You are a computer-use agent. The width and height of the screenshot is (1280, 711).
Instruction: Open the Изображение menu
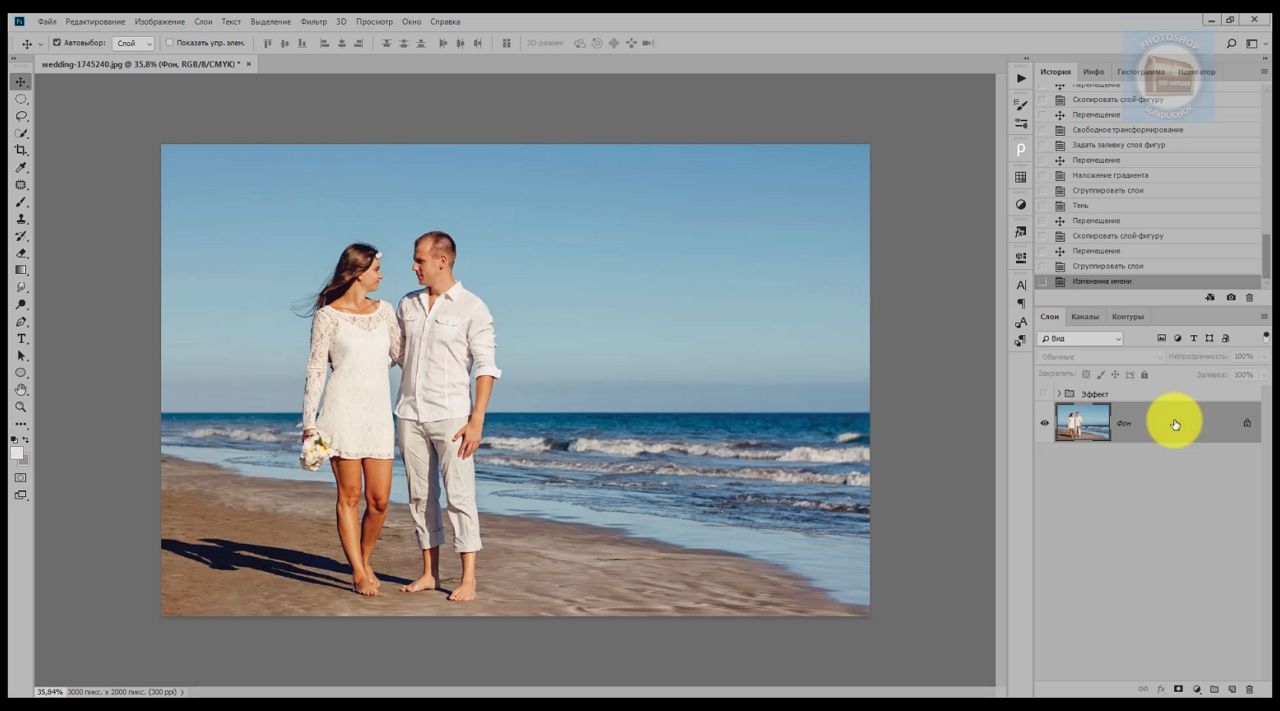pyautogui.click(x=160, y=21)
